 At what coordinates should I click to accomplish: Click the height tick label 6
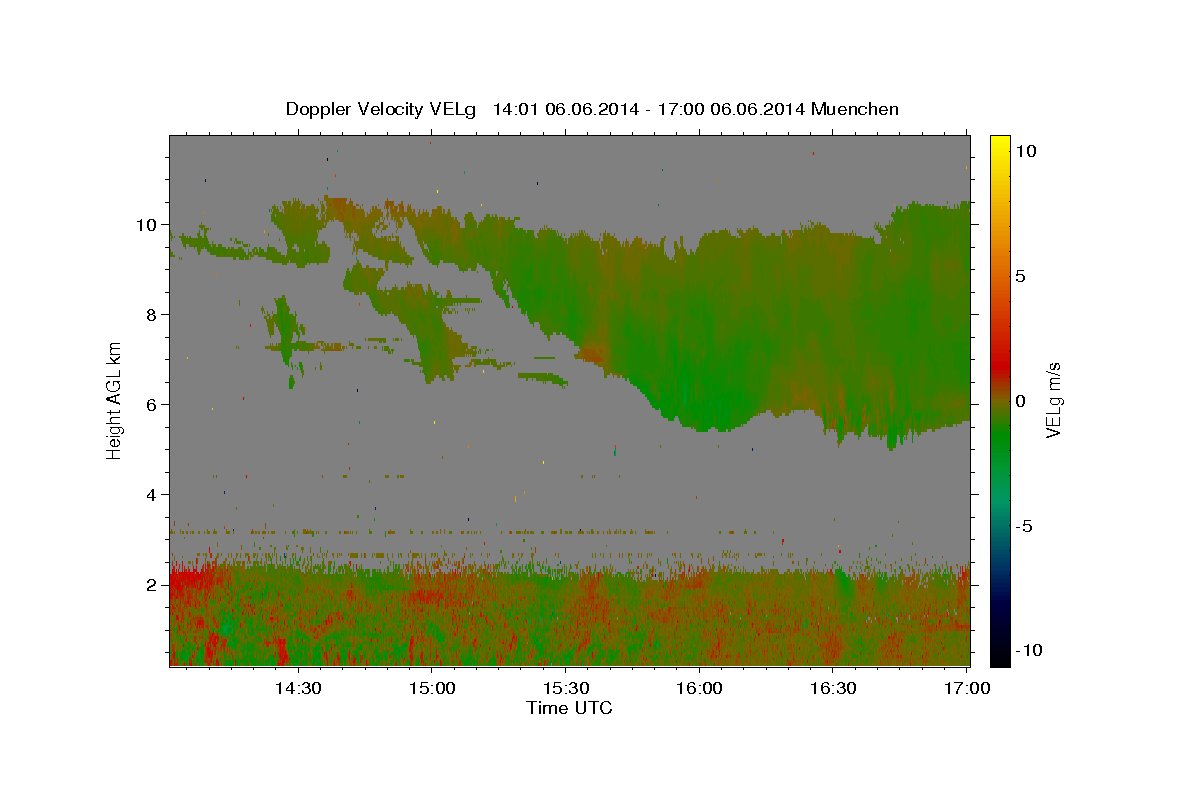point(152,405)
